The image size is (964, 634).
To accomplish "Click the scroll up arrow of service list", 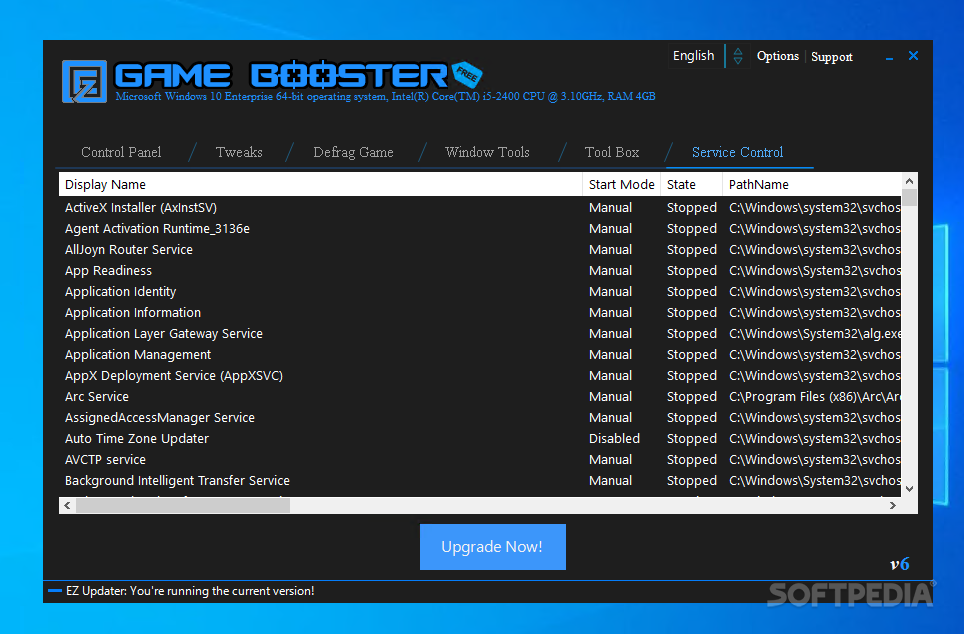I will point(909,181).
